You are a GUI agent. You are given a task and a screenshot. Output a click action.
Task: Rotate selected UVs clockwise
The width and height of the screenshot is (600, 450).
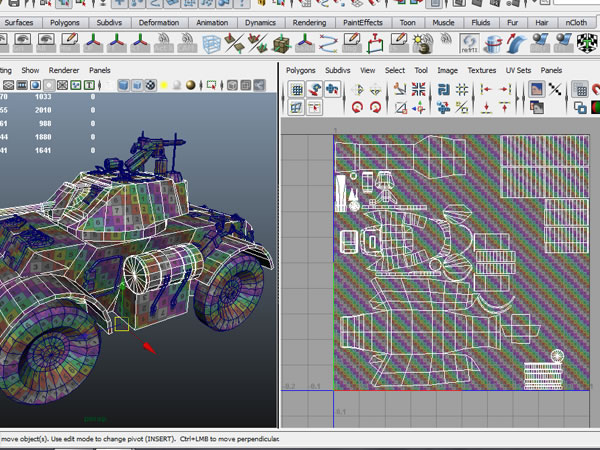[376, 108]
